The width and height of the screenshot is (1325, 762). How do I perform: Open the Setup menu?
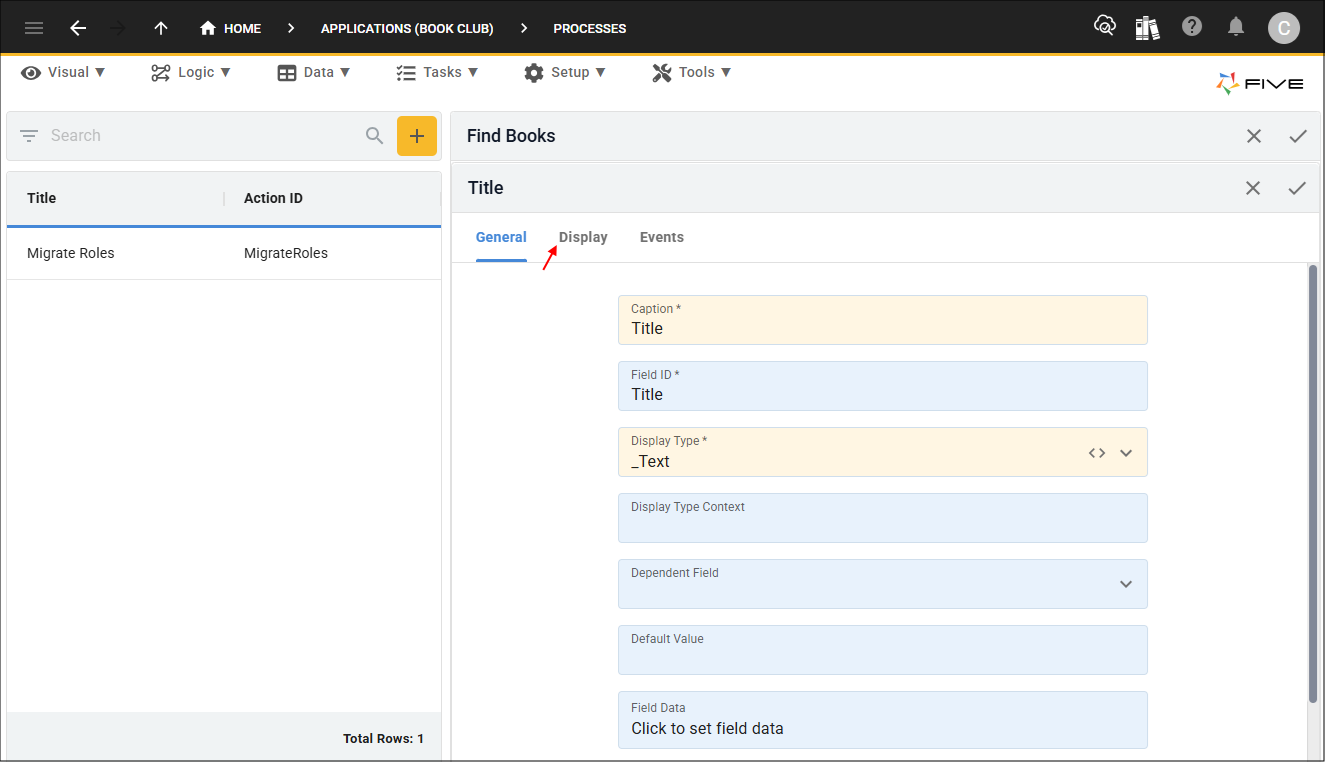565,72
